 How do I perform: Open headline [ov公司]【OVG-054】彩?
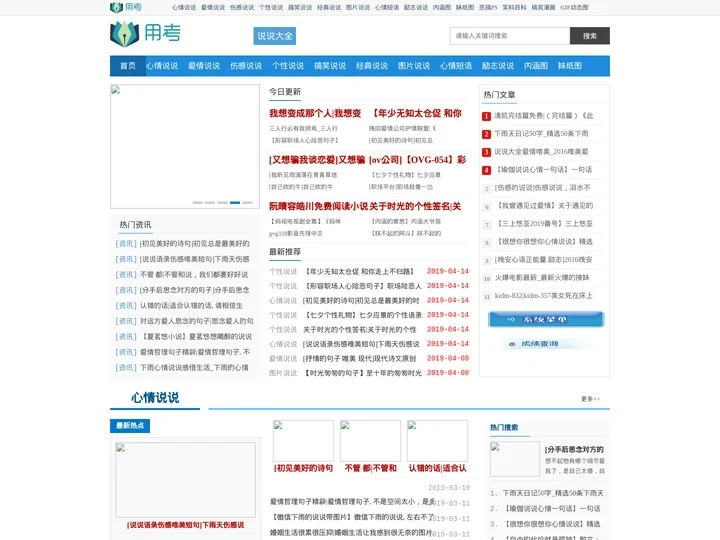click(417, 160)
